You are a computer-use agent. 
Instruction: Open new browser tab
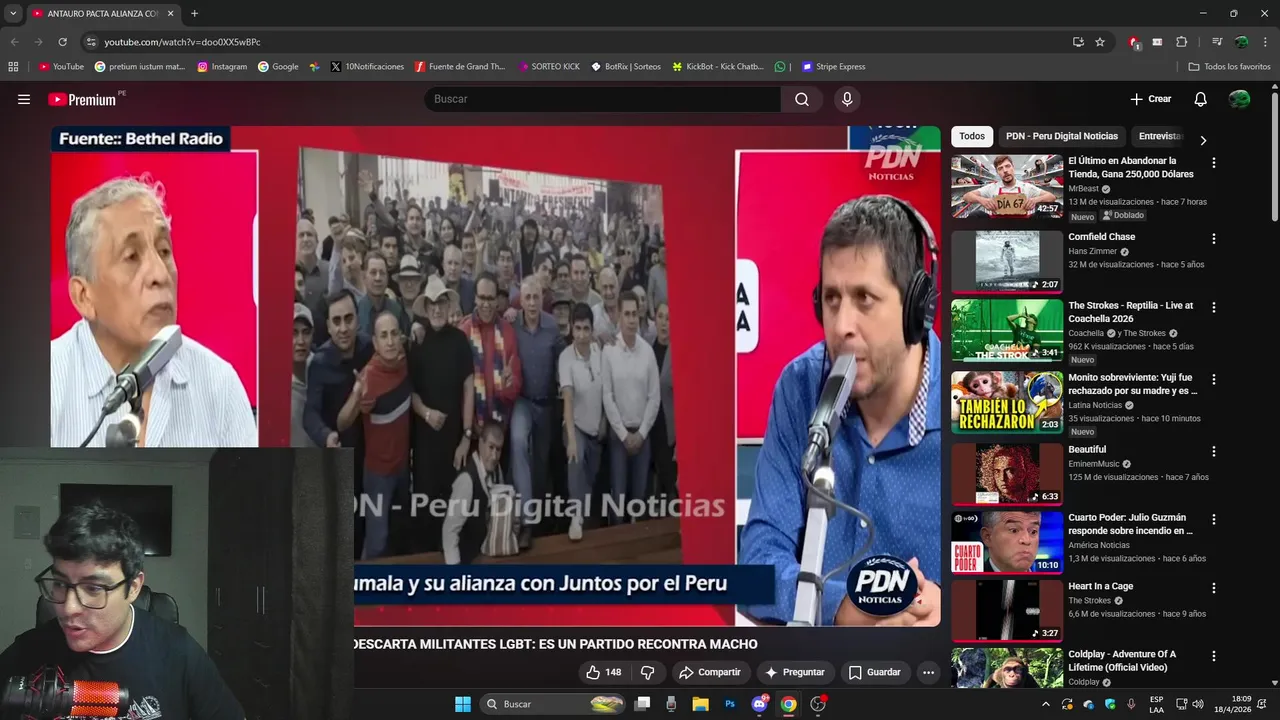click(x=194, y=13)
